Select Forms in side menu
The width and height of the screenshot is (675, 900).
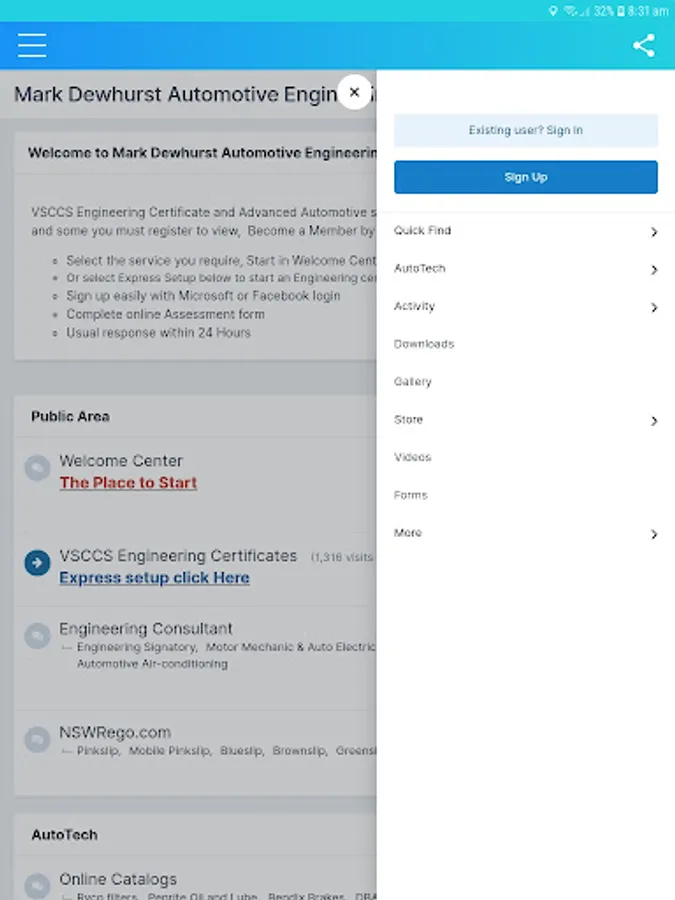411,495
